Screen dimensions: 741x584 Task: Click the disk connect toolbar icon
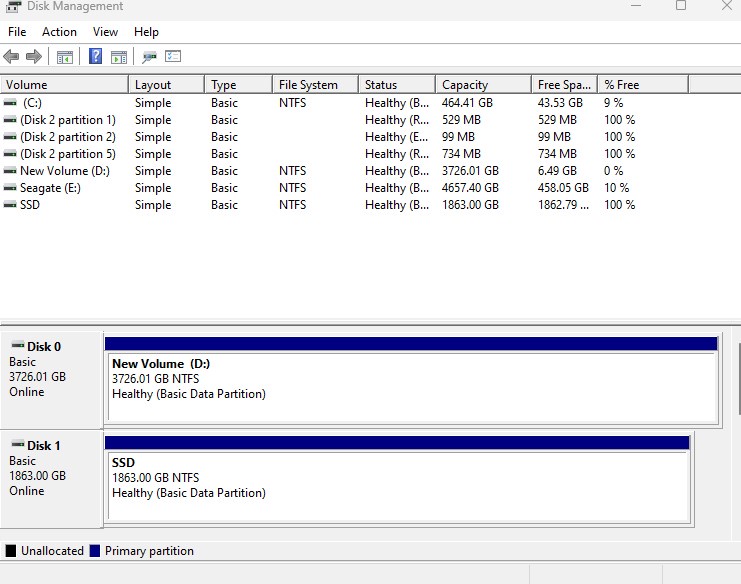tap(149, 57)
